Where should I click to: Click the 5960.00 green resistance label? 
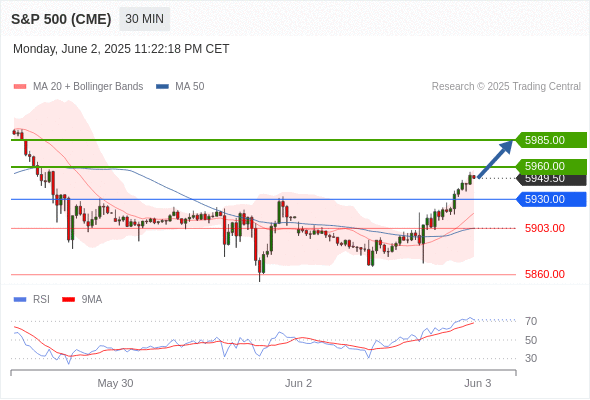pyautogui.click(x=551, y=166)
